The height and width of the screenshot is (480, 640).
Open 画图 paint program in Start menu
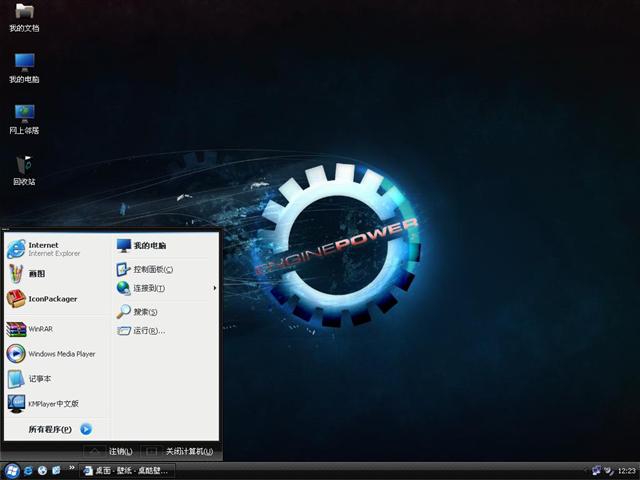57,274
